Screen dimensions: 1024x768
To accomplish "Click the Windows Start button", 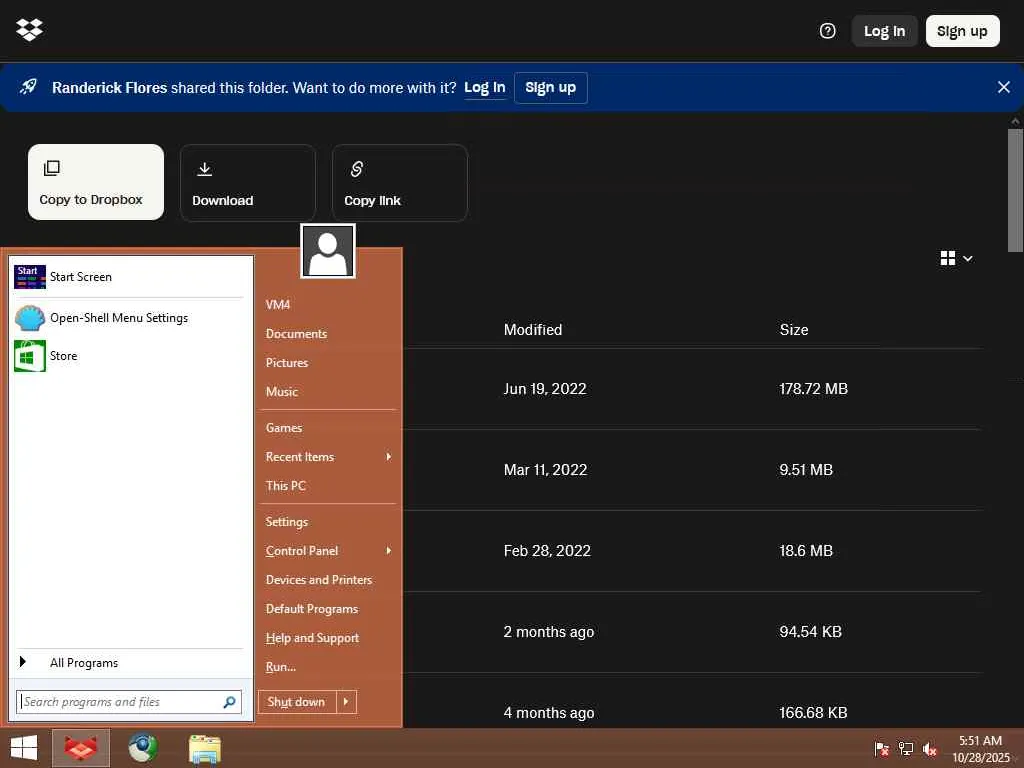I will pyautogui.click(x=24, y=748).
